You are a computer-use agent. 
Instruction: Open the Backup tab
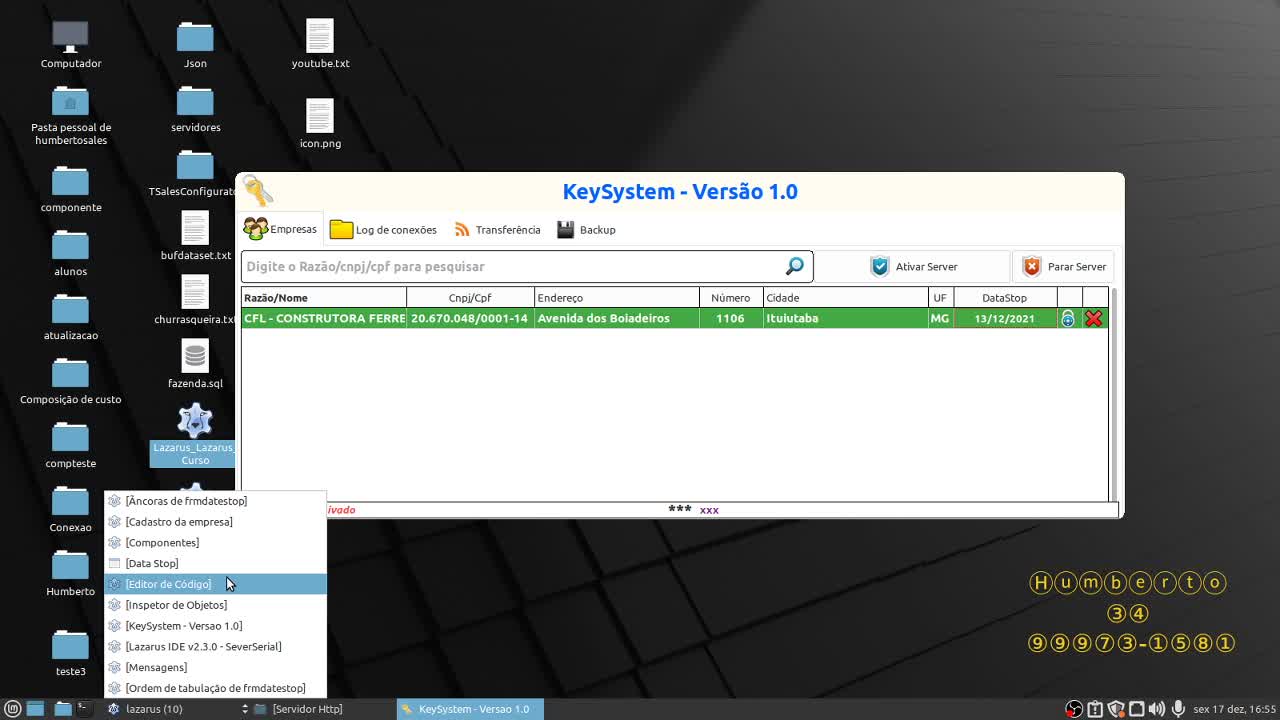tap(586, 229)
